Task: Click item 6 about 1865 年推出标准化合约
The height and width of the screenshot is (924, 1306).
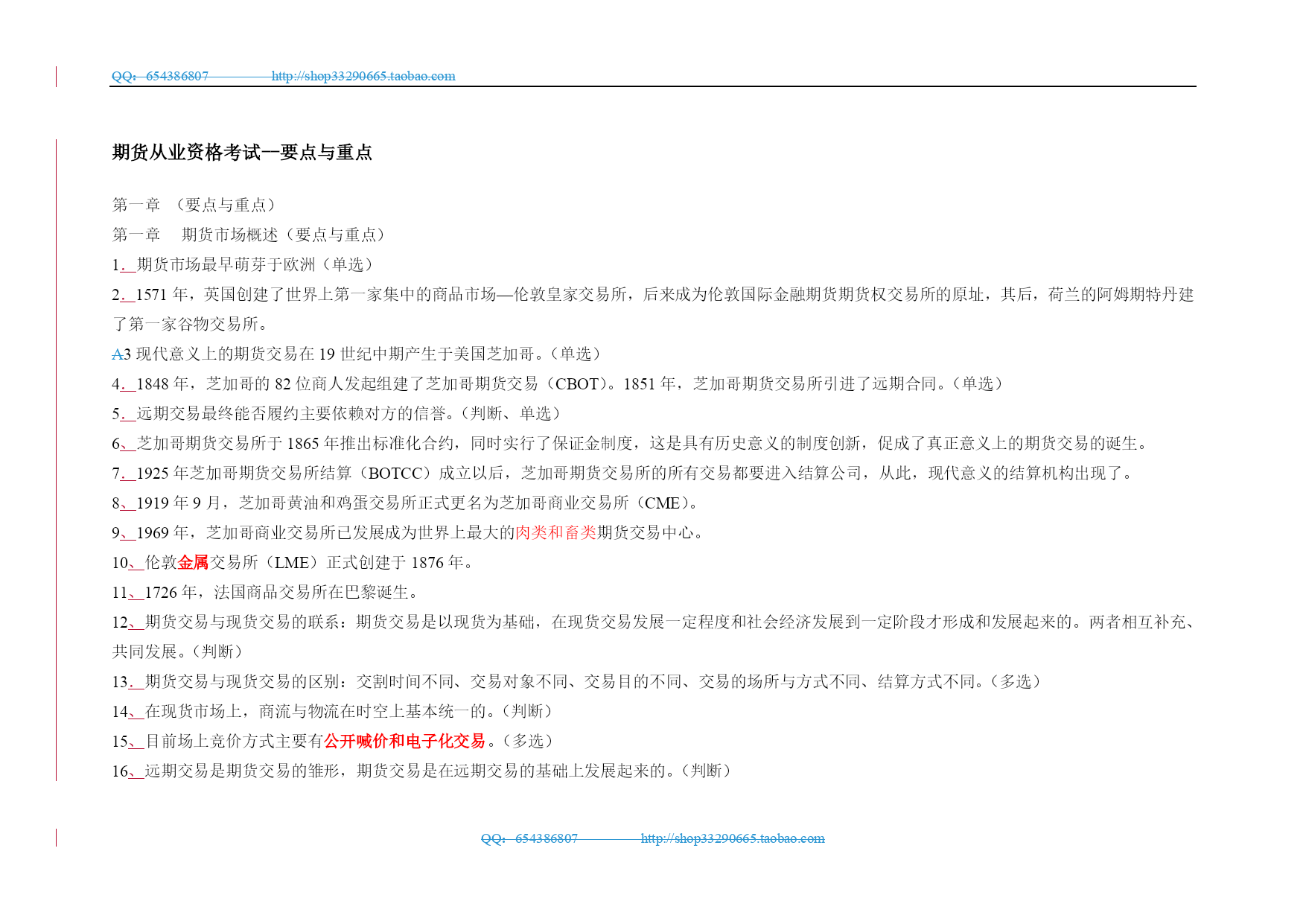Action: 631,443
